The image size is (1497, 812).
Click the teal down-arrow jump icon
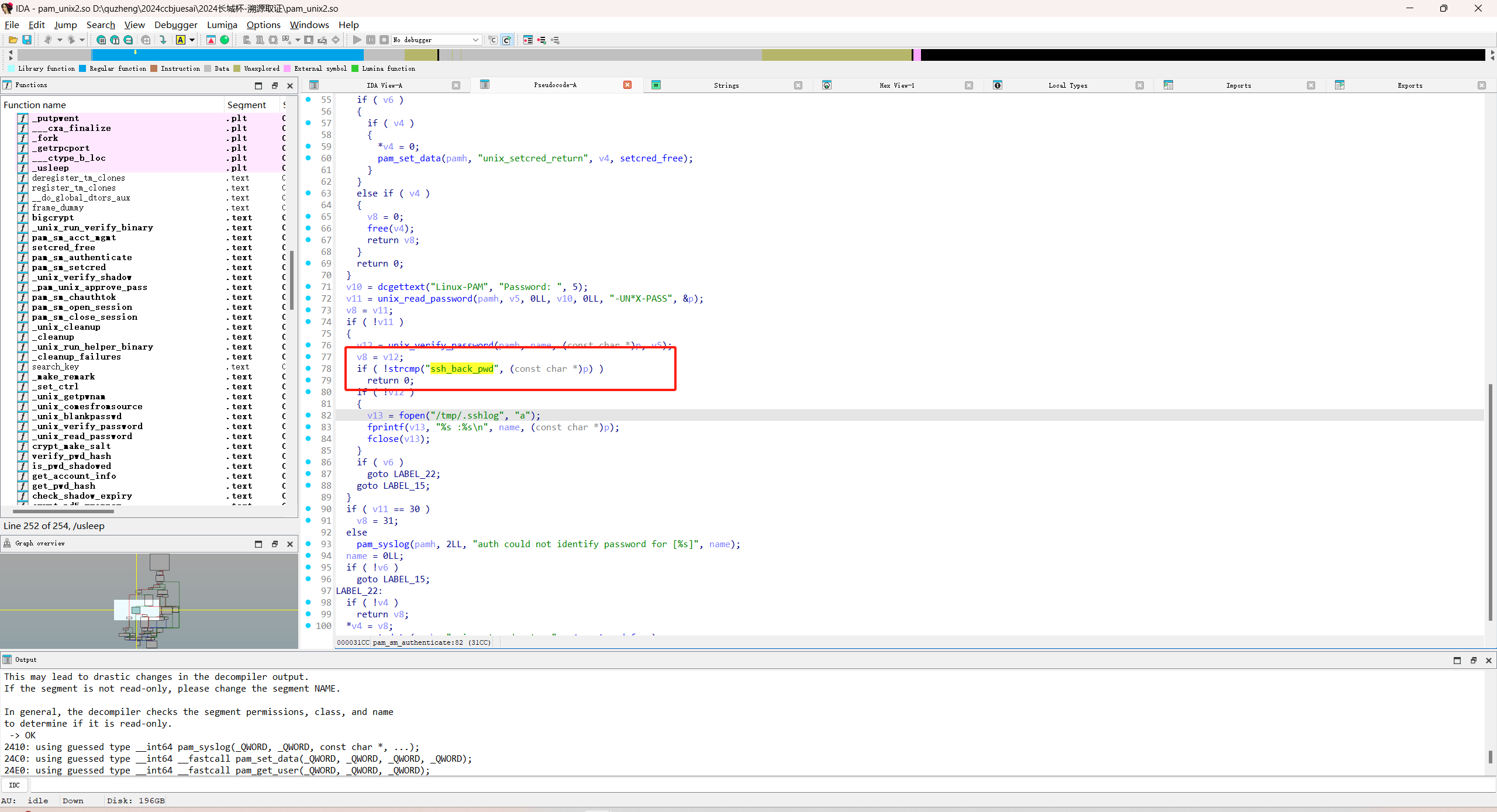coord(163,40)
